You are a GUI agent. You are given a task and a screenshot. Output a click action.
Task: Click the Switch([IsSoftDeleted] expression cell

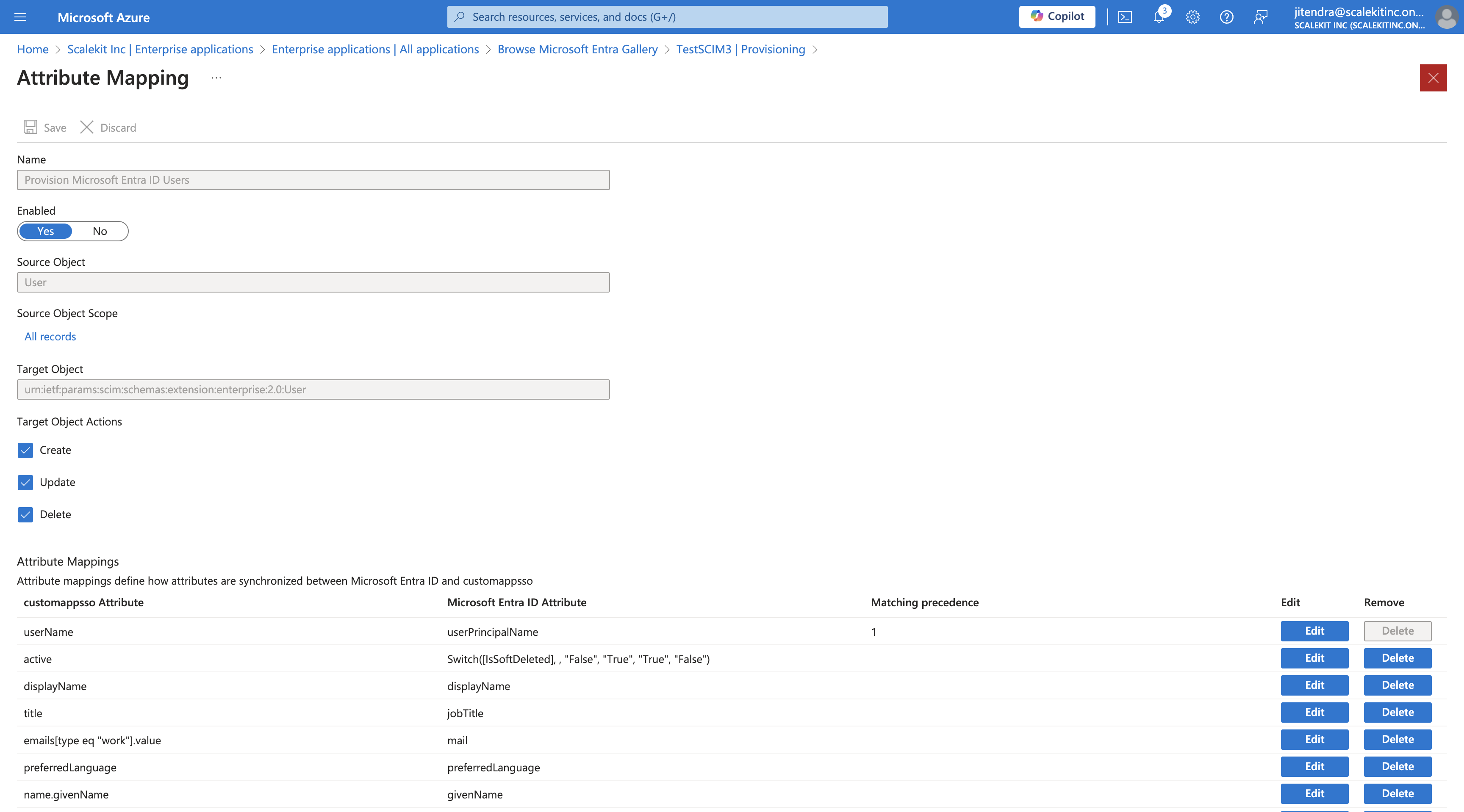coord(579,659)
